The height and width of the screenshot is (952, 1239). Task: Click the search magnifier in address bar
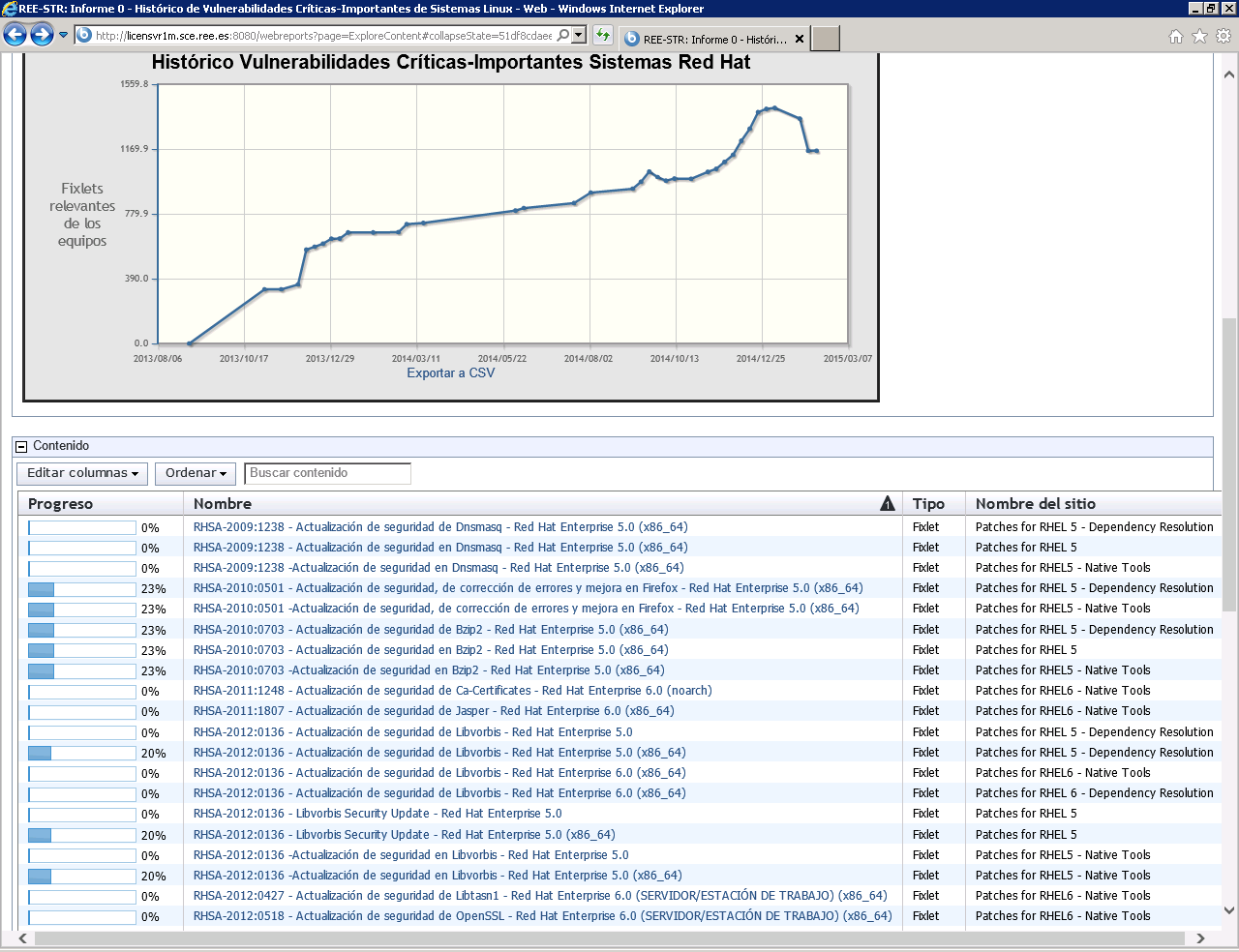pos(563,36)
